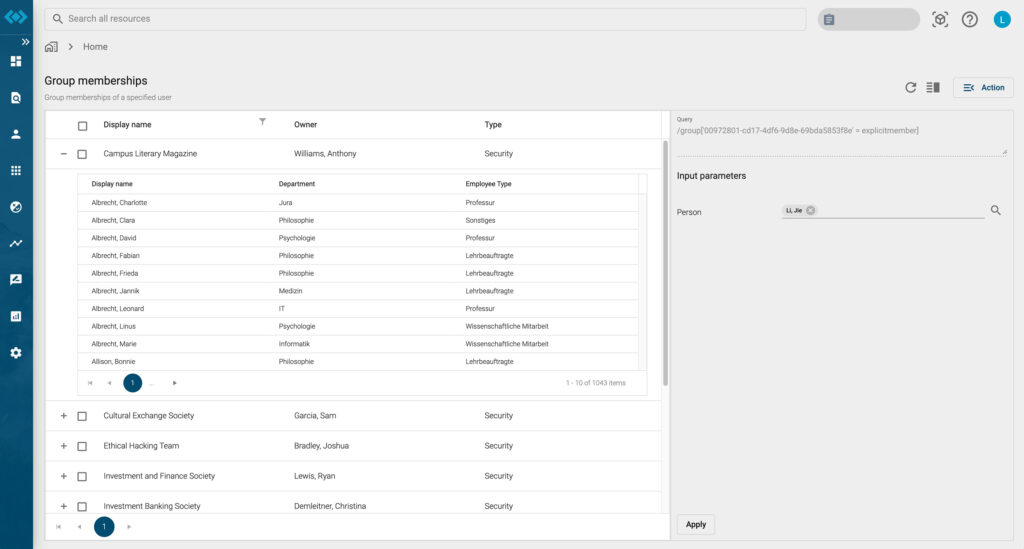This screenshot has width=1024, height=549.
Task: Click the Display name column filter icon
Action: [x=262, y=121]
